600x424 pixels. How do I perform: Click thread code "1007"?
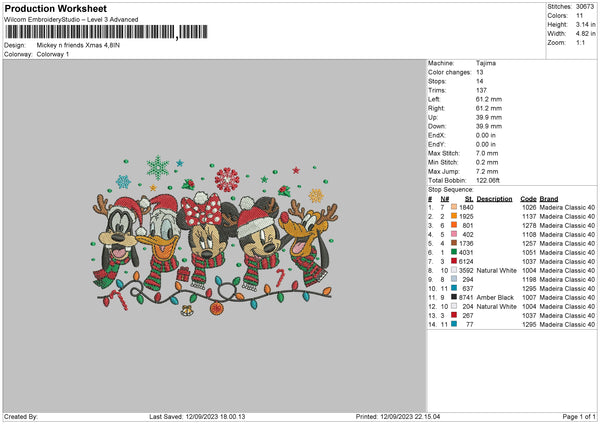click(x=529, y=297)
